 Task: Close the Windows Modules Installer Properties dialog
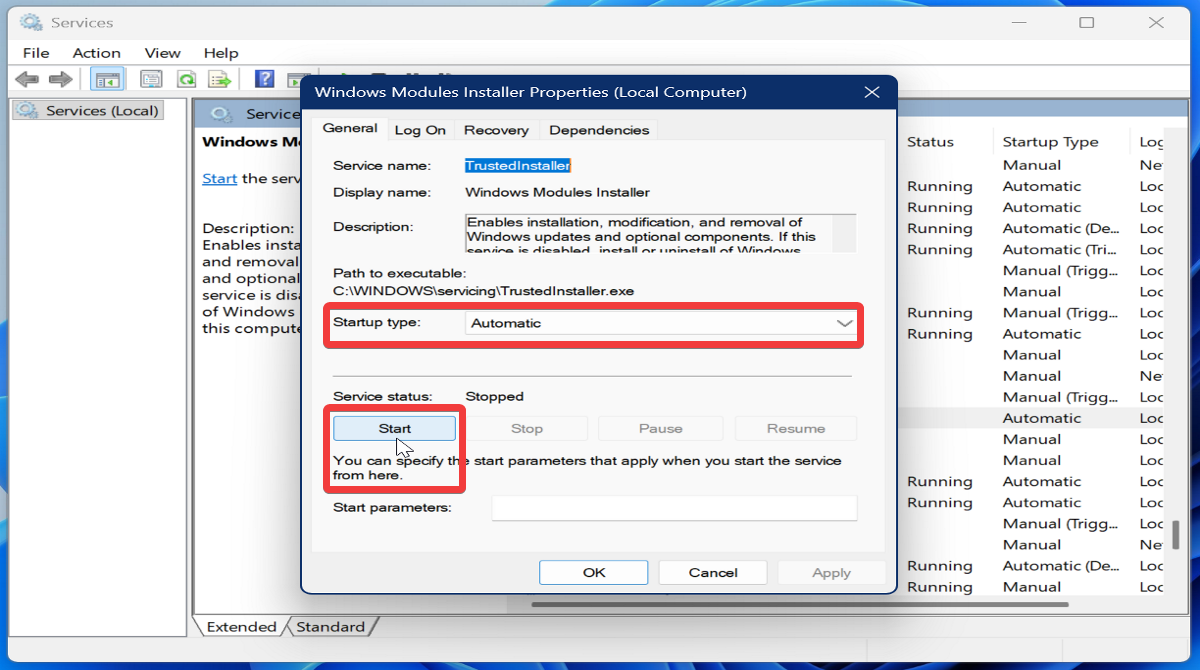(x=872, y=92)
